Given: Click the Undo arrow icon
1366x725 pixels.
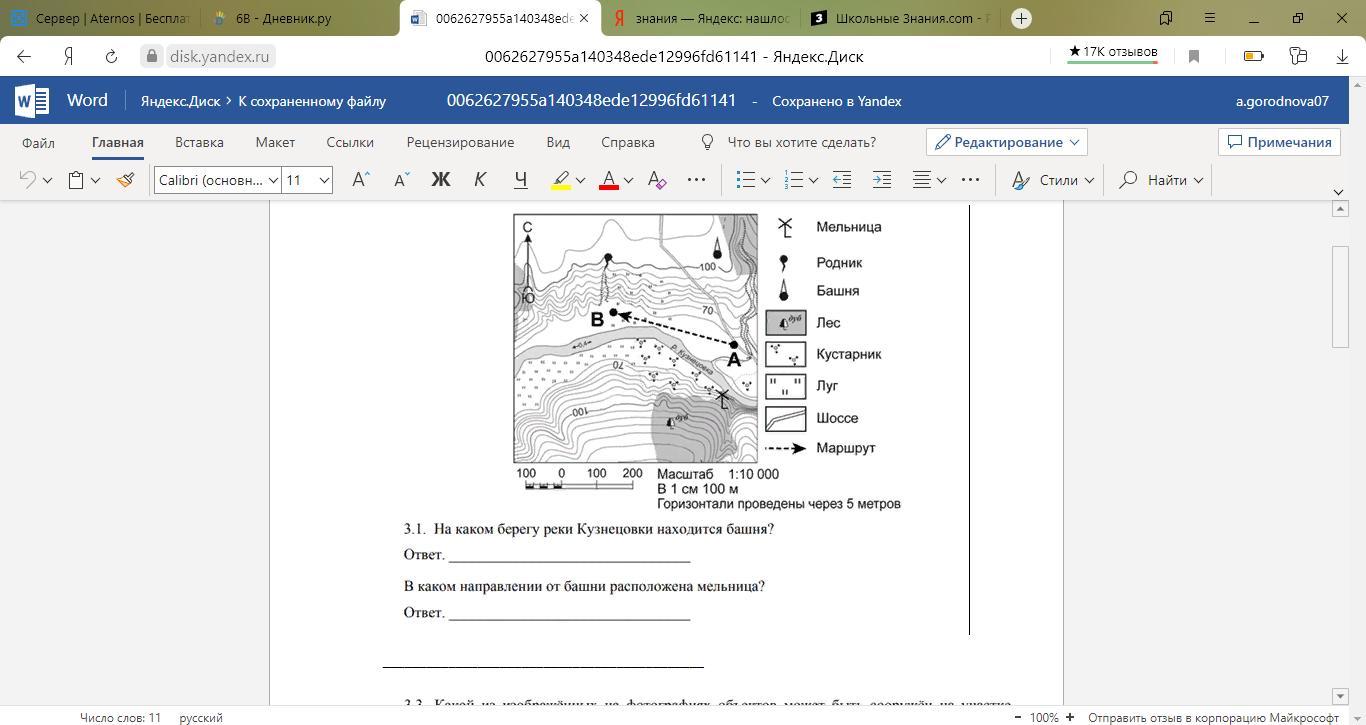Looking at the screenshot, I should coord(28,180).
